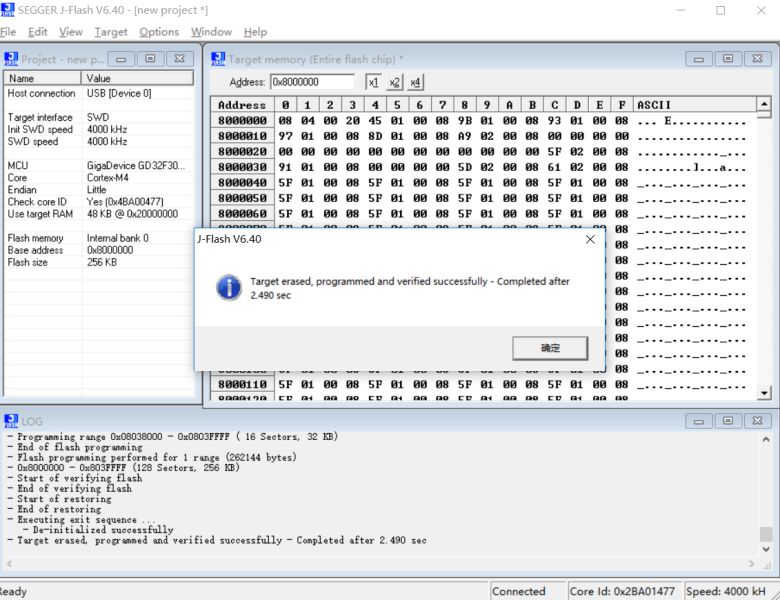Maximize the Project panel
Screen dimensions: 780x600
[150, 59]
